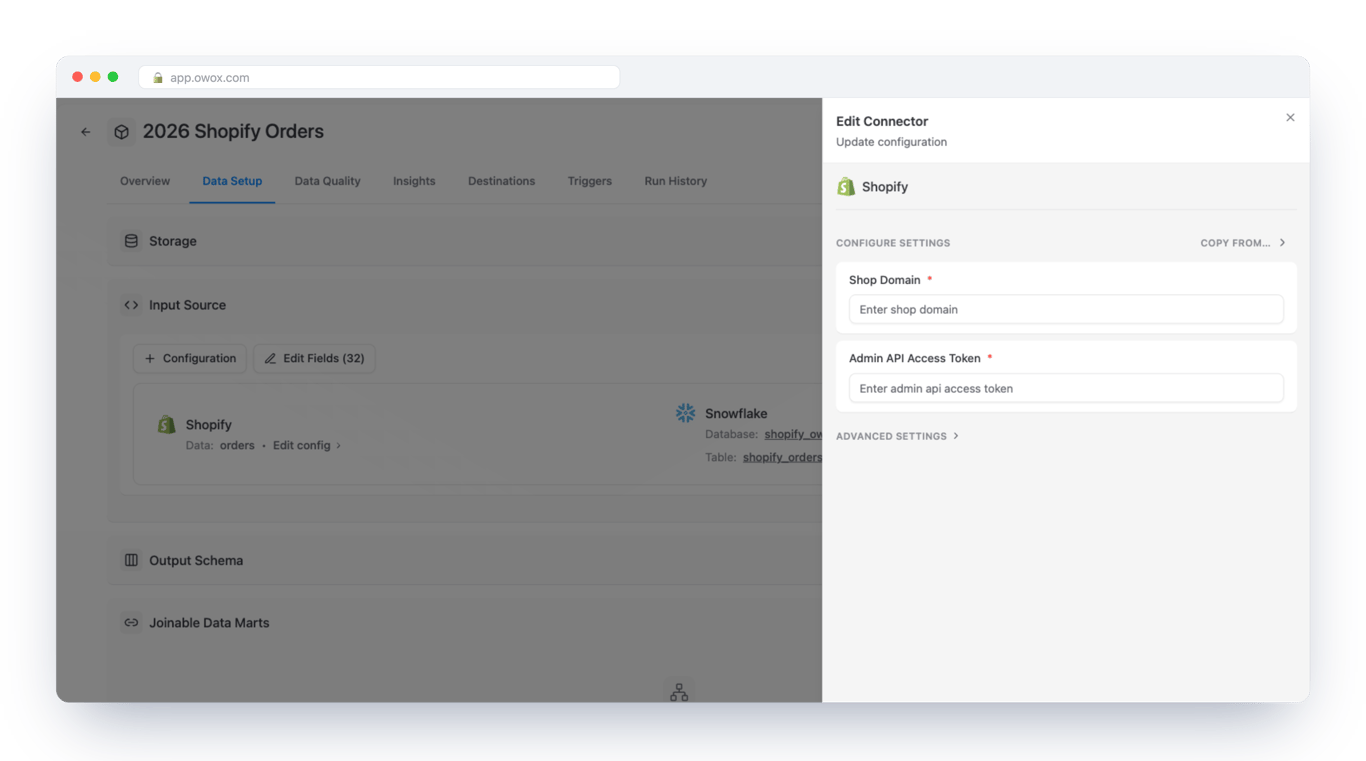Switch to the Insights tab
This screenshot has width=1366, height=761.
tap(414, 181)
